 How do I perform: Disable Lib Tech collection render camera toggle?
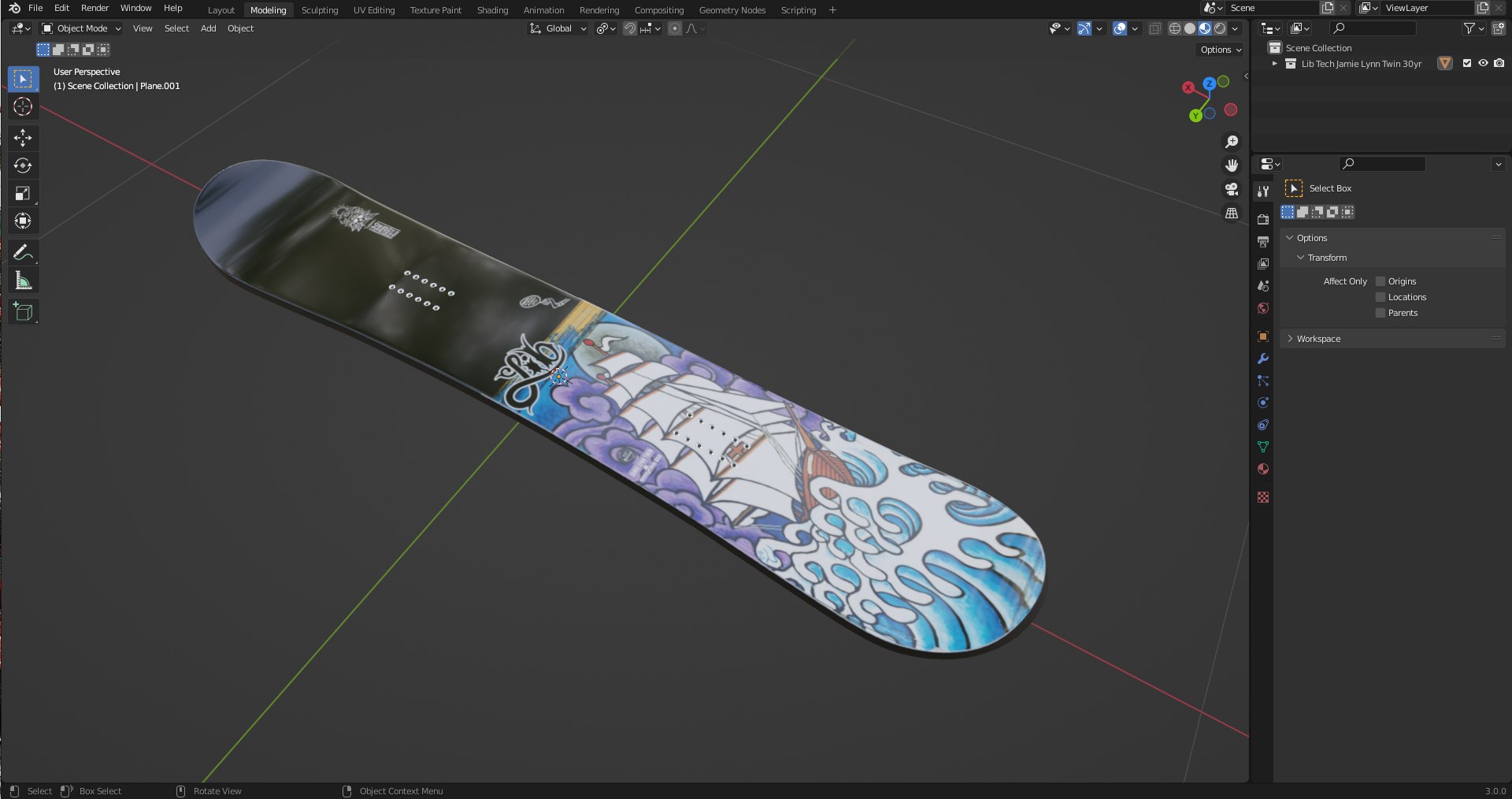[1499, 63]
